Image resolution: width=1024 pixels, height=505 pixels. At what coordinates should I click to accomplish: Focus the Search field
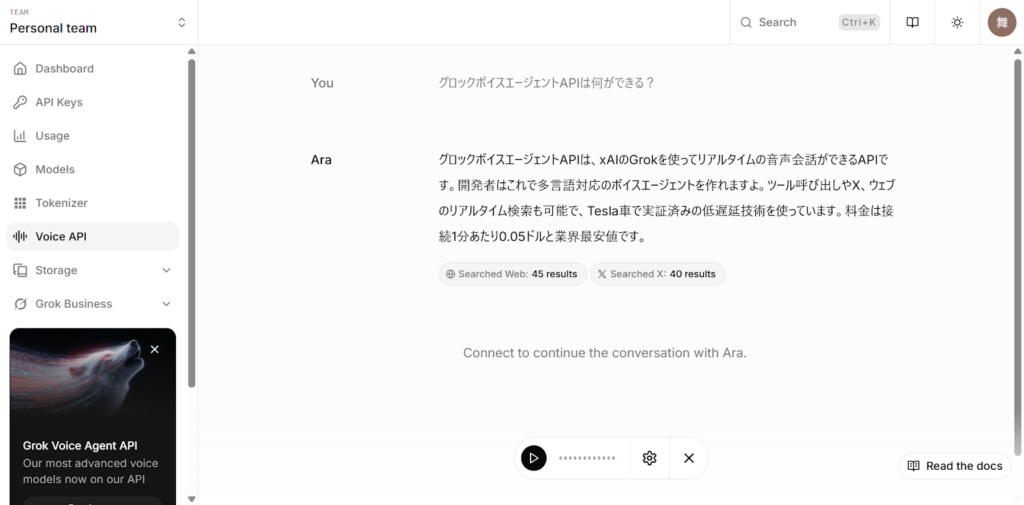click(810, 22)
